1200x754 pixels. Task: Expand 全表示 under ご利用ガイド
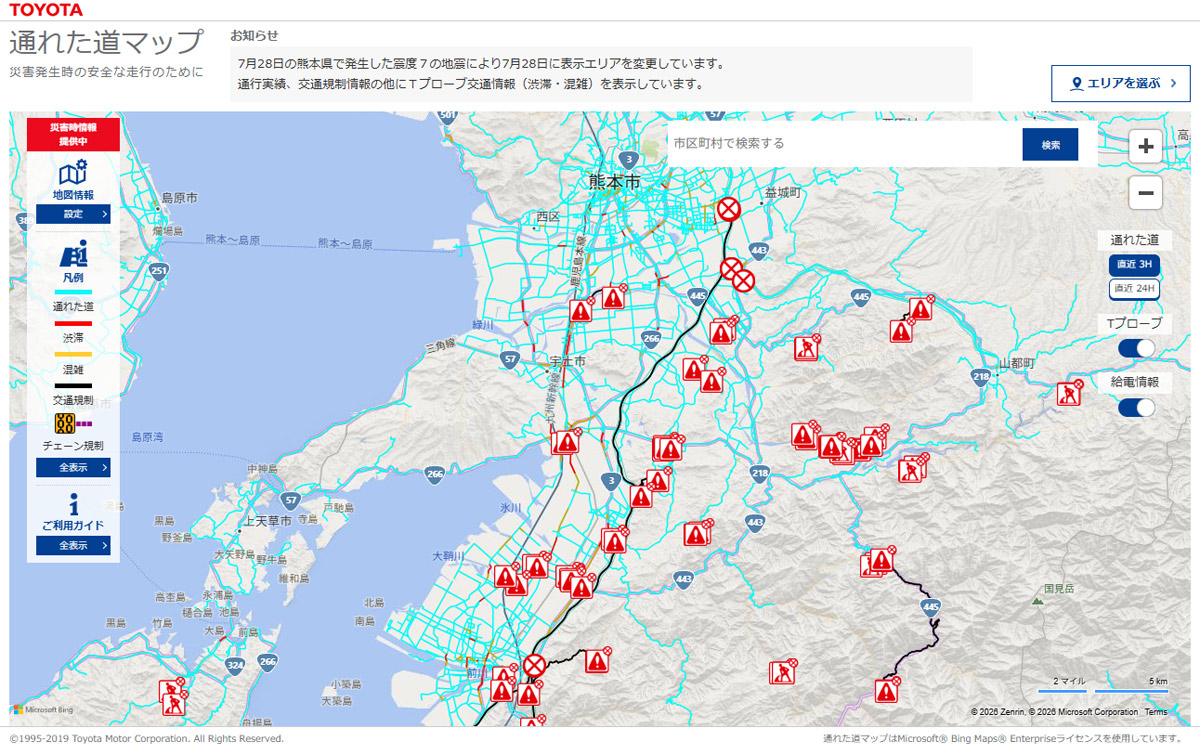tap(73, 546)
